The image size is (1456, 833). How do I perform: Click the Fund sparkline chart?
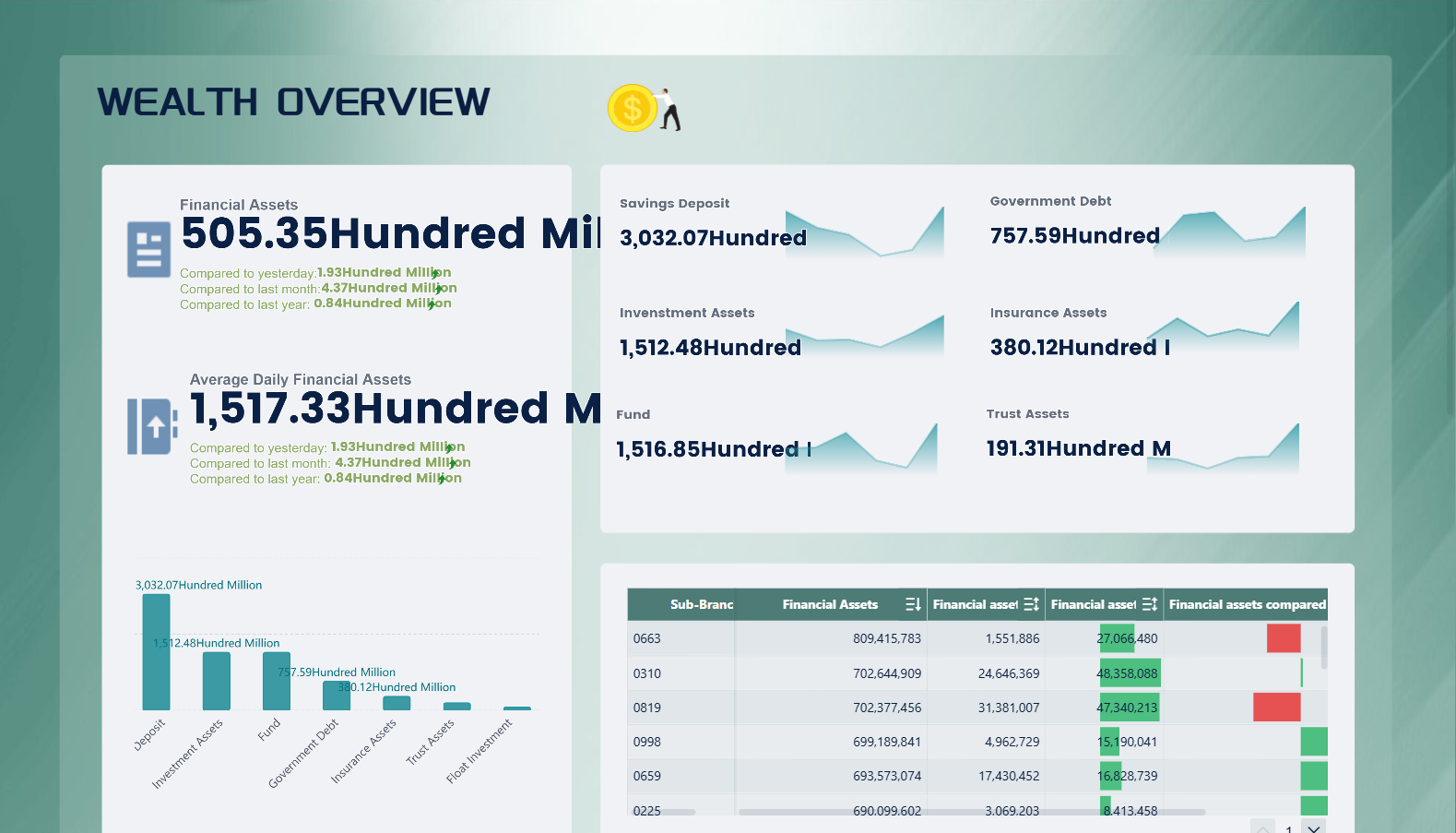(861, 450)
